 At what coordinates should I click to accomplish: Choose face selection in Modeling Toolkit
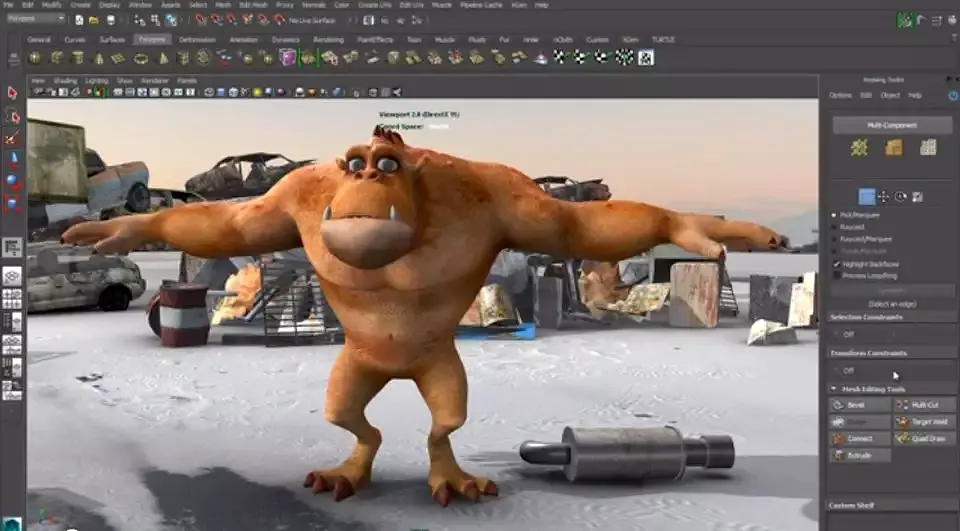point(928,148)
